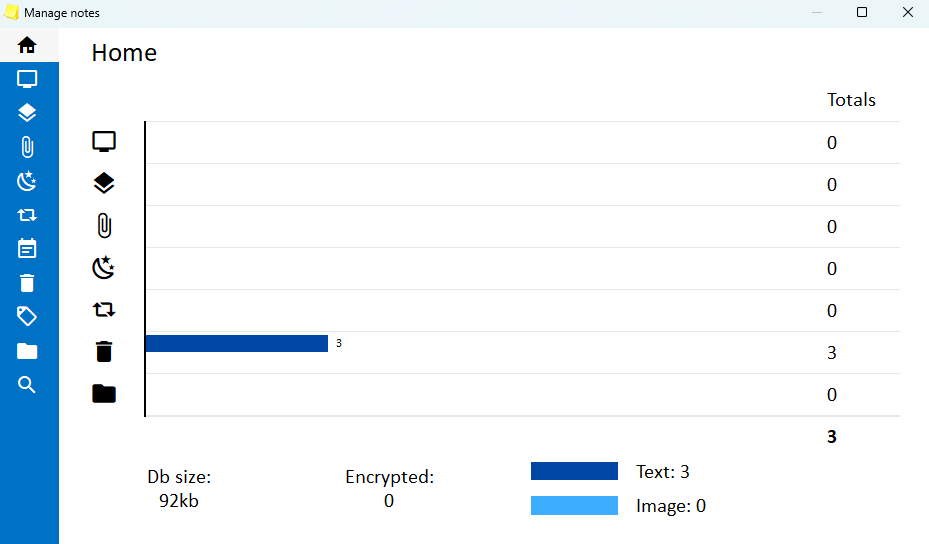The height and width of the screenshot is (544, 929).
Task: Click the black folder icon in chart
Action: pyautogui.click(x=104, y=394)
